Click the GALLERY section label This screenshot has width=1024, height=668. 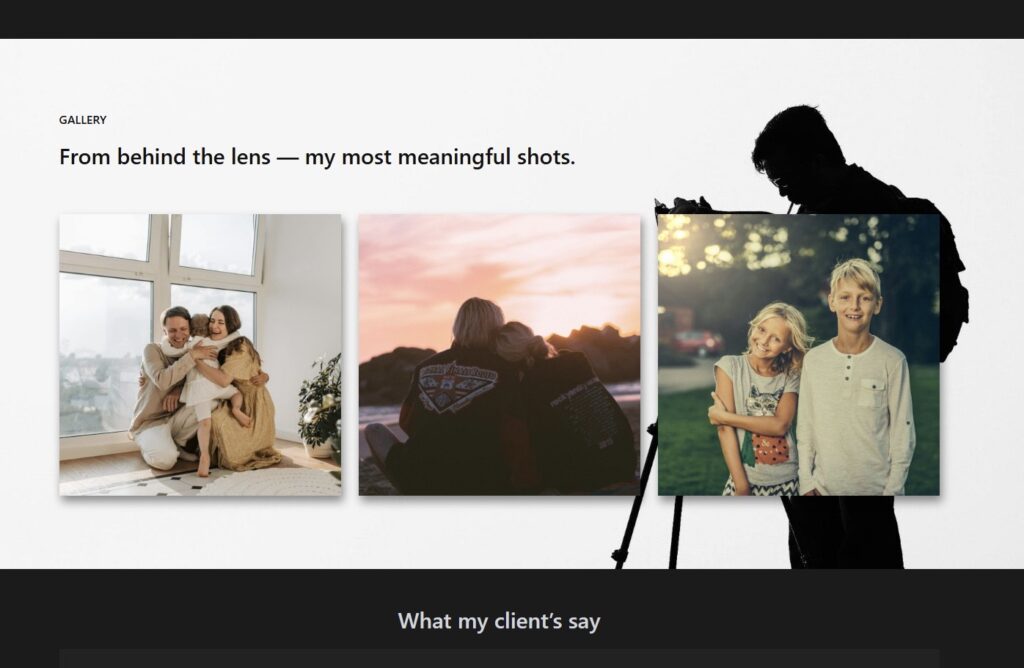[x=83, y=120]
